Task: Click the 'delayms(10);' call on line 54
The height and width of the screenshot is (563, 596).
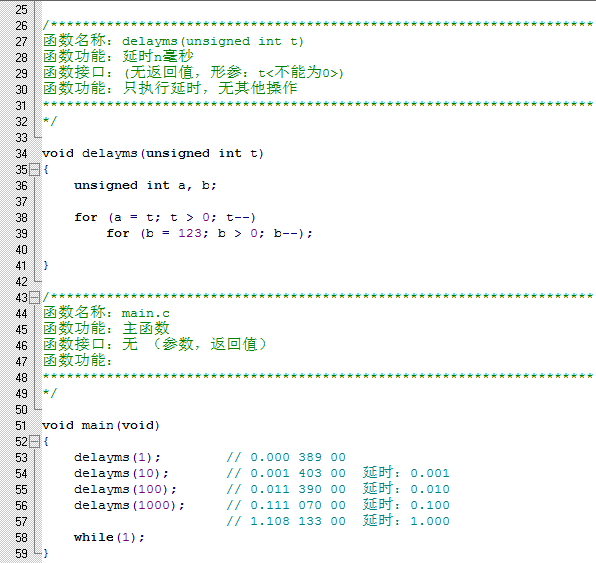Action: (122, 473)
